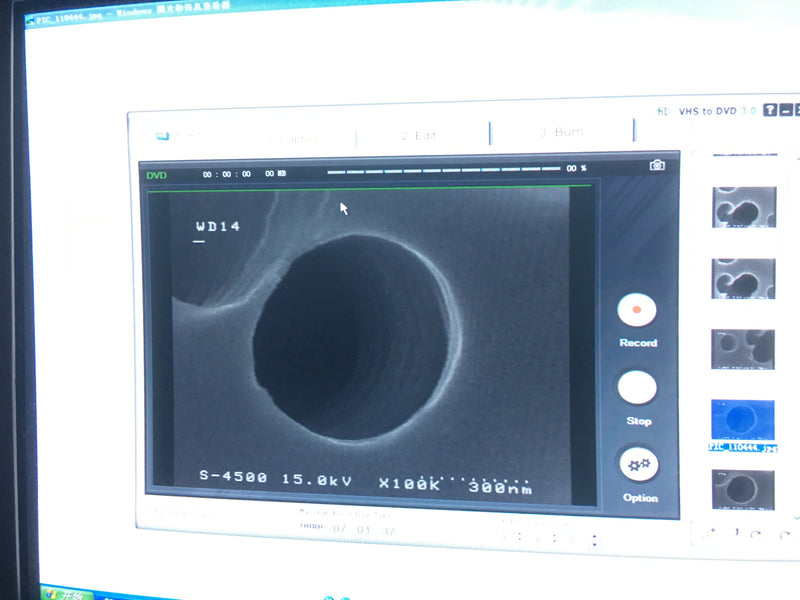Click the time stepper arrows below preview

coord(594,540)
